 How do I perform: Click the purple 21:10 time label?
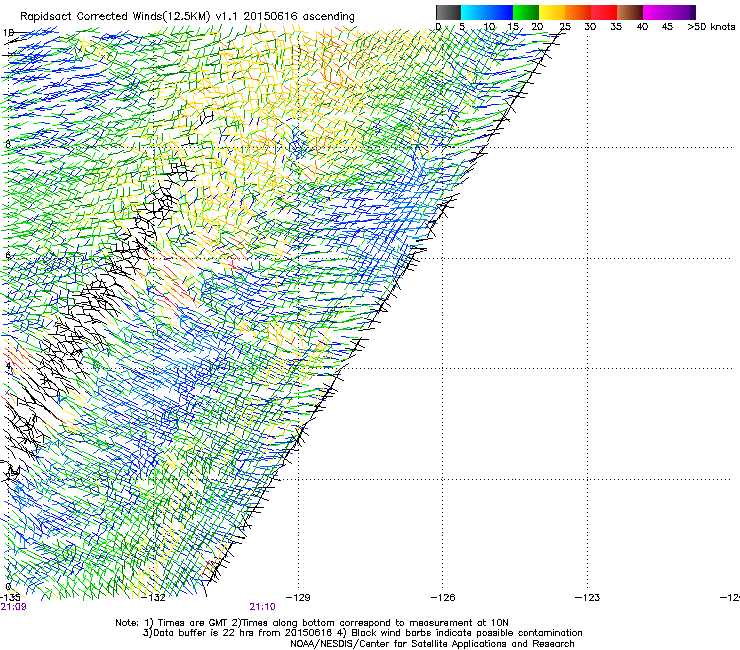click(262, 607)
